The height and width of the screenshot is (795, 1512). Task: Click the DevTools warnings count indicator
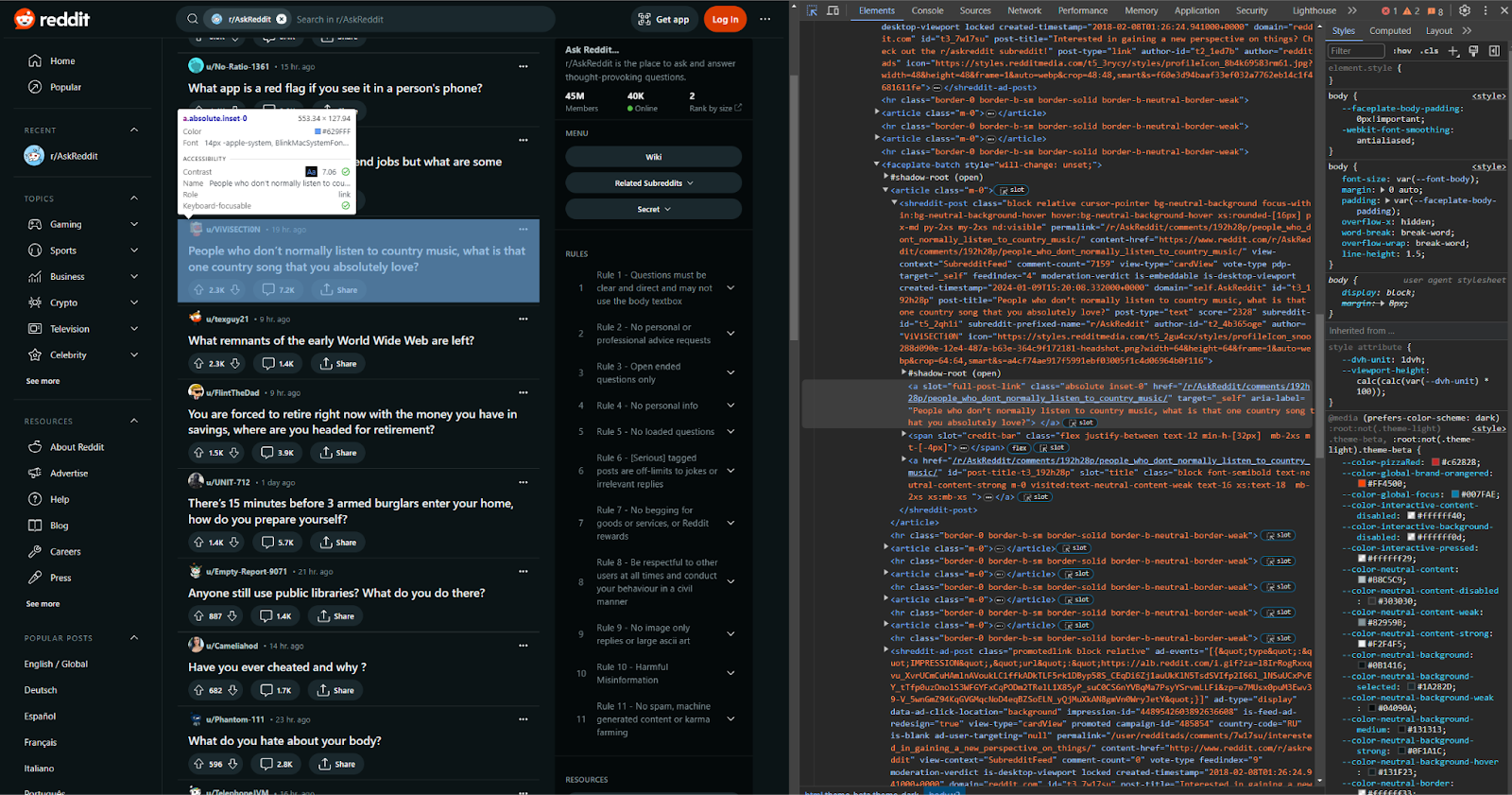pos(1411,10)
